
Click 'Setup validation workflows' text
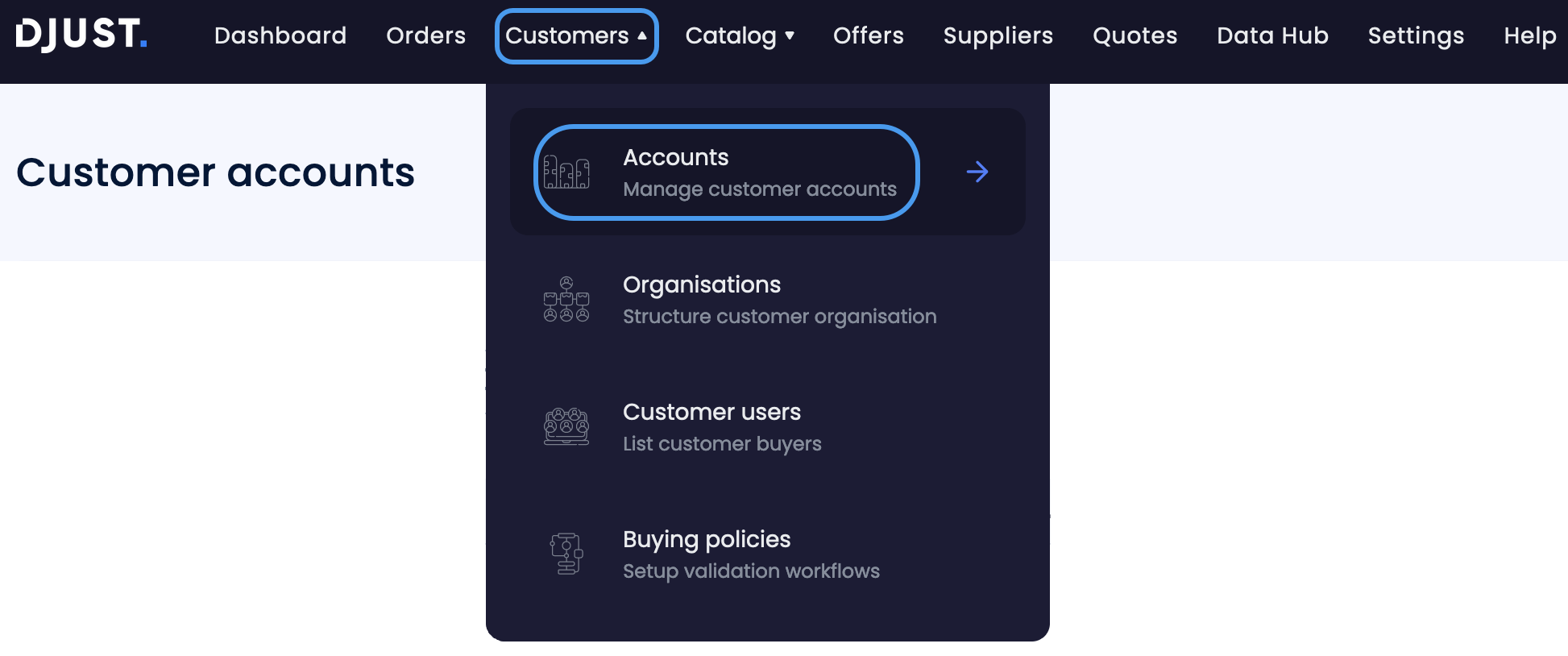751,571
